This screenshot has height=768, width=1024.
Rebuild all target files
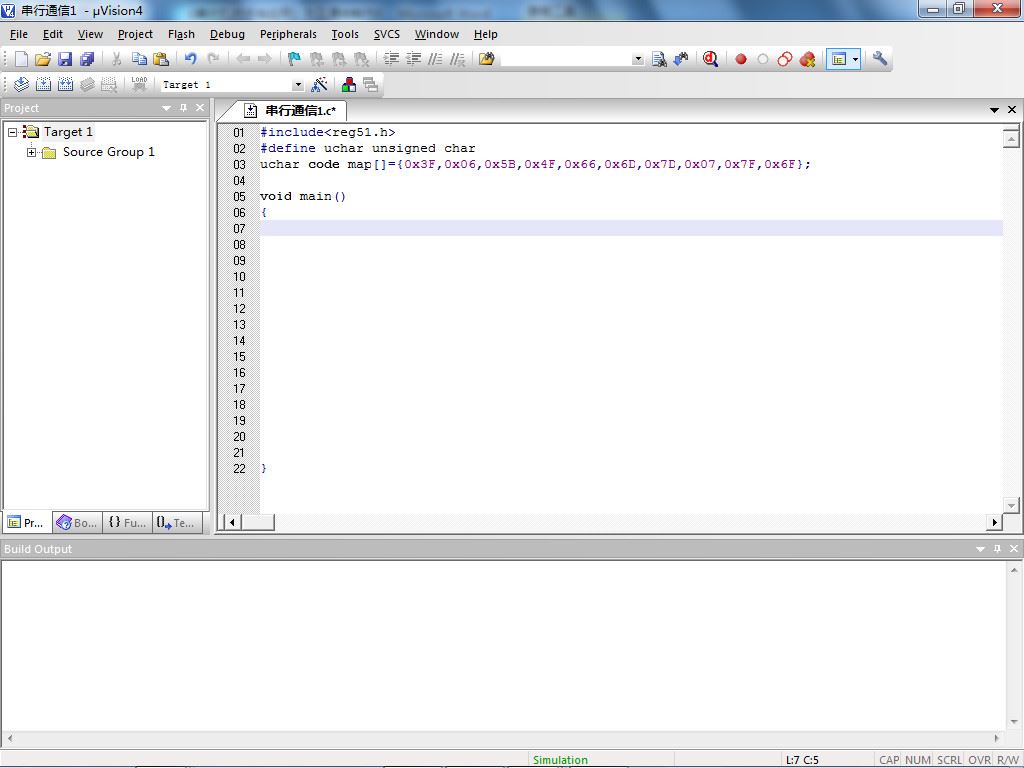pos(65,84)
